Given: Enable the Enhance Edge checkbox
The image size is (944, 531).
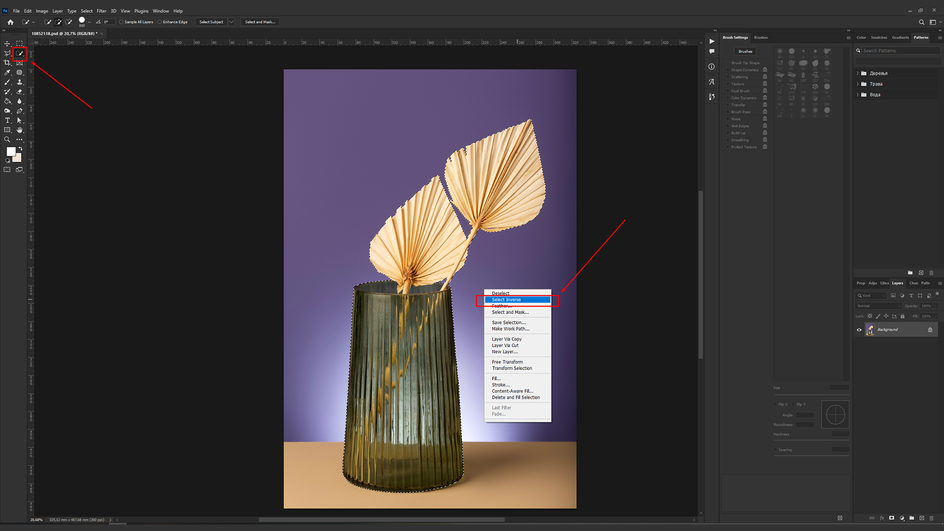Looking at the screenshot, I should pos(160,22).
